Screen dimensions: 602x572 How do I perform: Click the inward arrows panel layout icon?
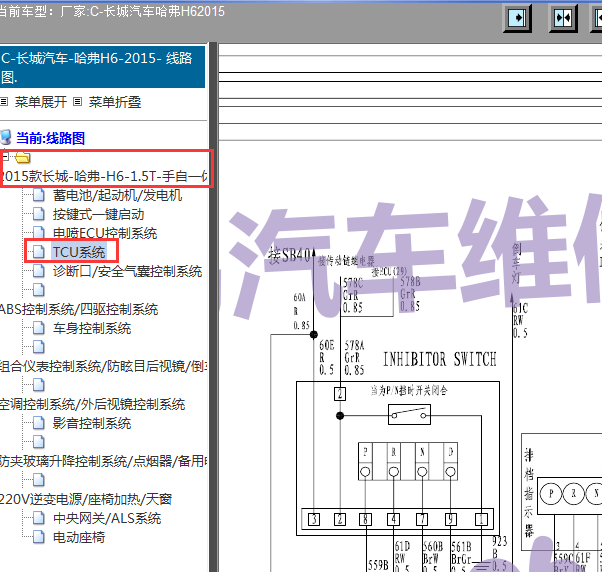563,18
